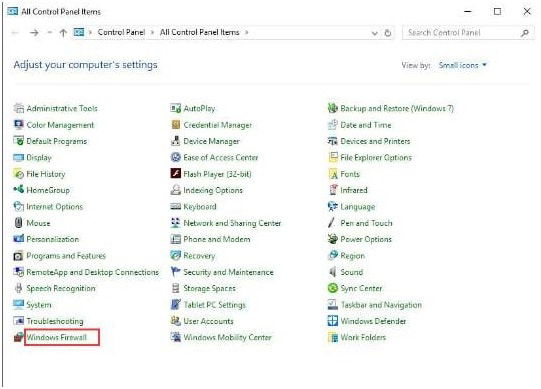Screen dimensions: 541x389
Task: Click the Fonts icon
Action: pyautogui.click(x=333, y=174)
